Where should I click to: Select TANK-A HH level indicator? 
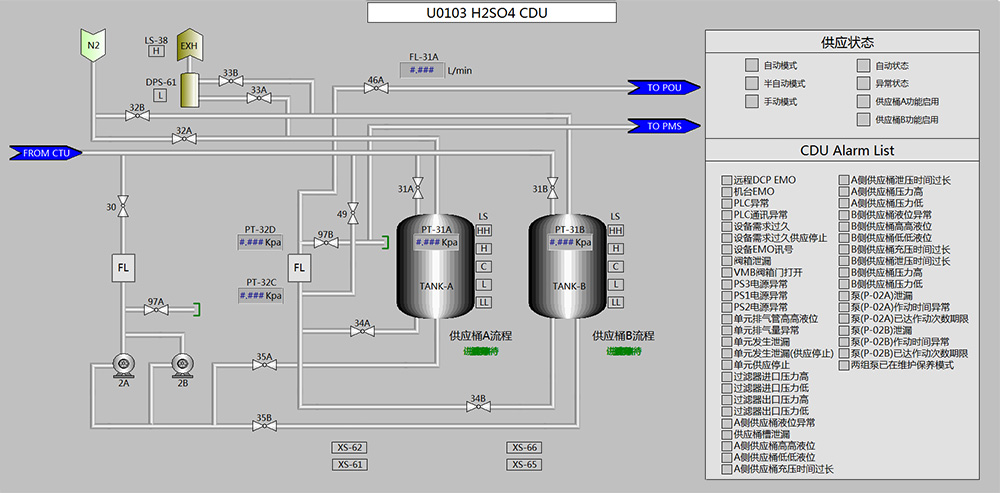point(484,230)
